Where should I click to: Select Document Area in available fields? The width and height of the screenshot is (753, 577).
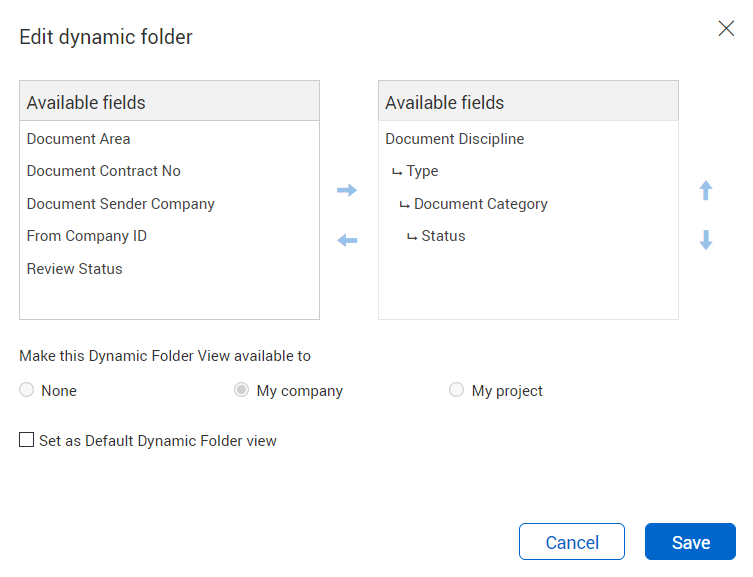[x=169, y=139]
